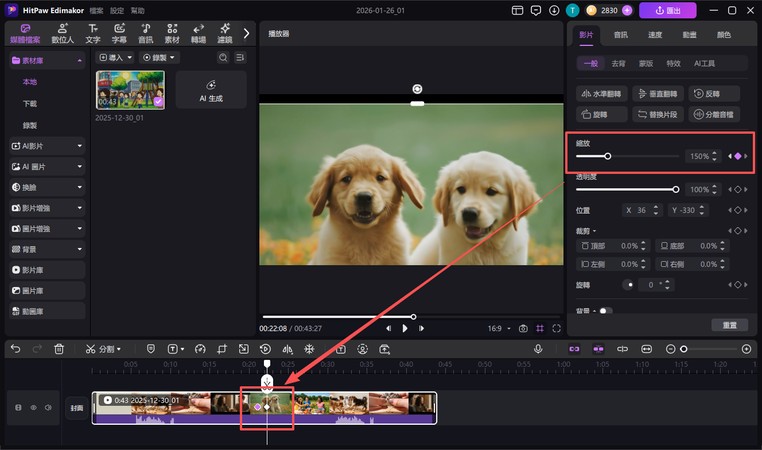Click the undo arrow in timeline toolbar

coord(15,349)
